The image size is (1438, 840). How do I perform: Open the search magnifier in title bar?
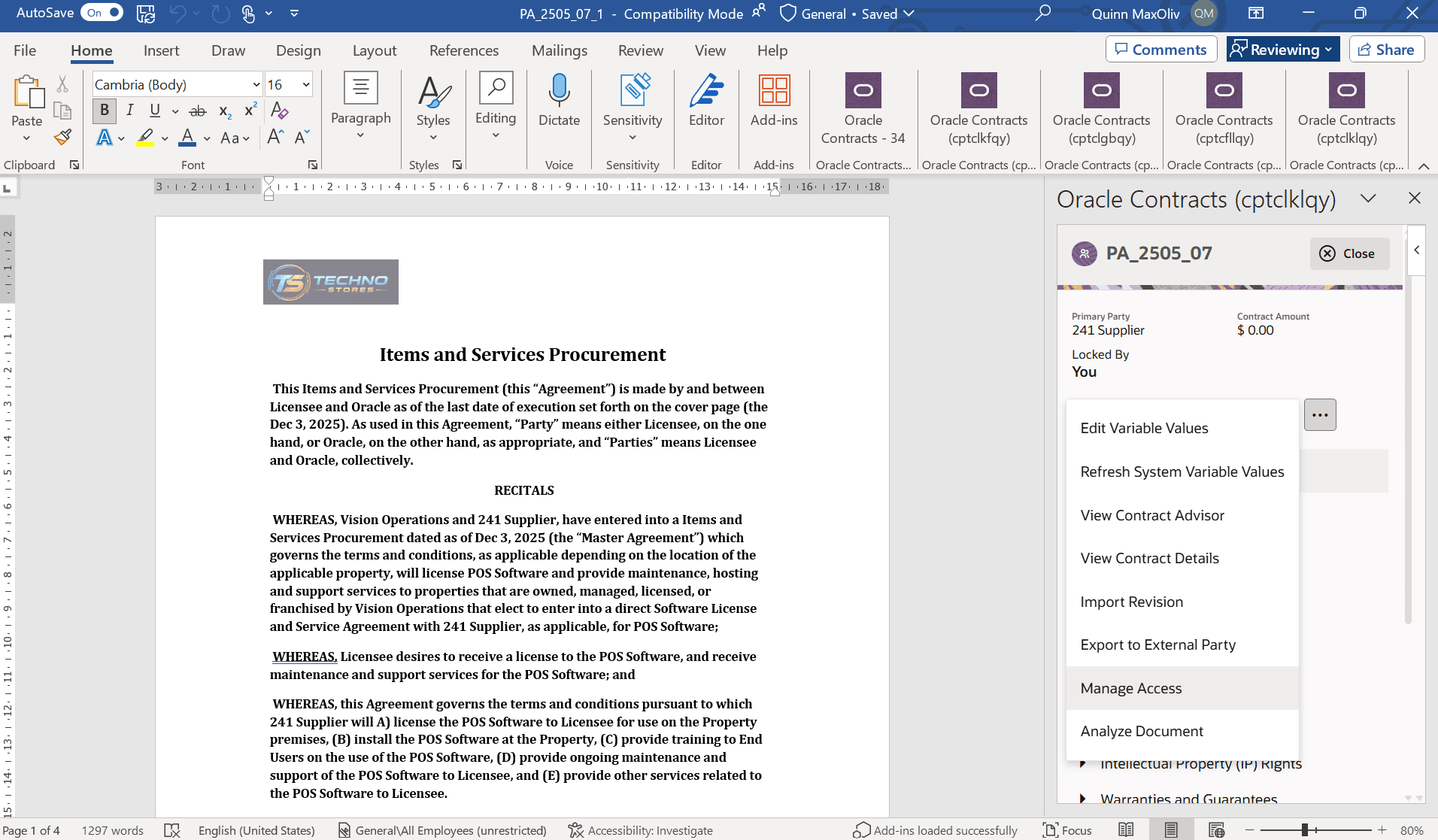1042,14
